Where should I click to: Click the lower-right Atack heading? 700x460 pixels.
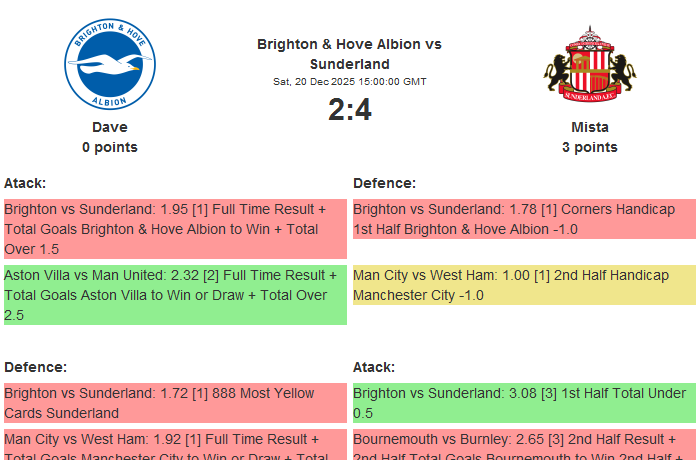pyautogui.click(x=374, y=367)
